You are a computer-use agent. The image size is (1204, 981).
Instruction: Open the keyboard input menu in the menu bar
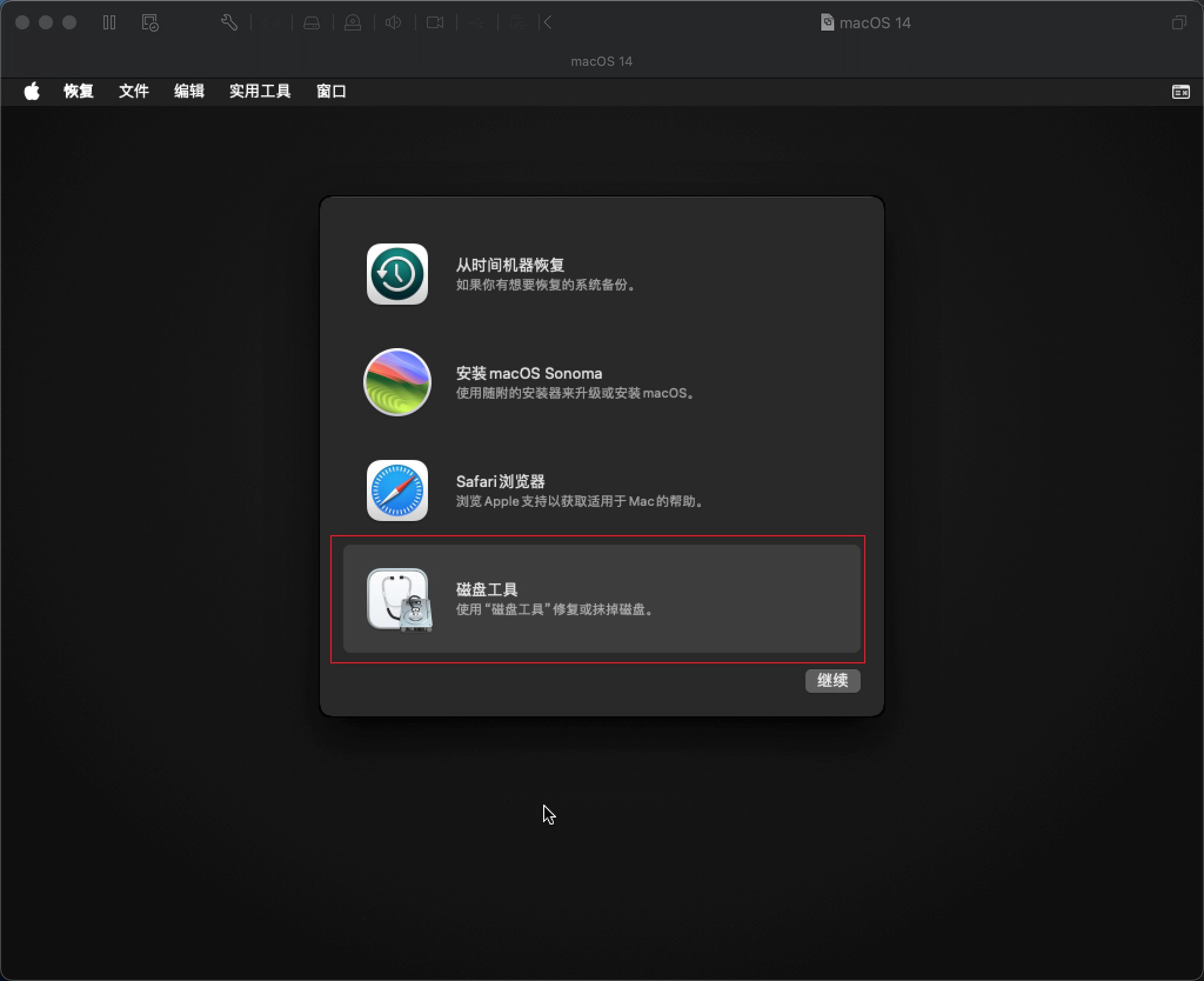(1182, 92)
